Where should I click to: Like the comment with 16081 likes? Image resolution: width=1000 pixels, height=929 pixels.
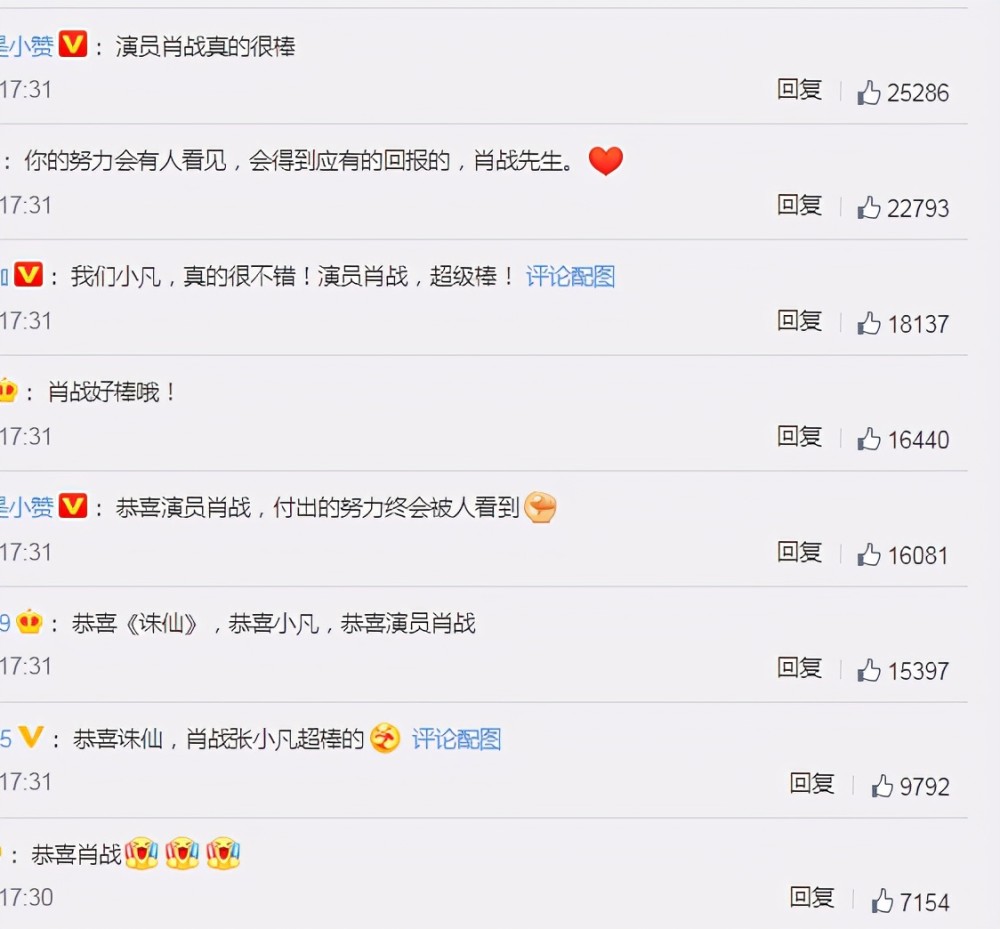point(869,555)
